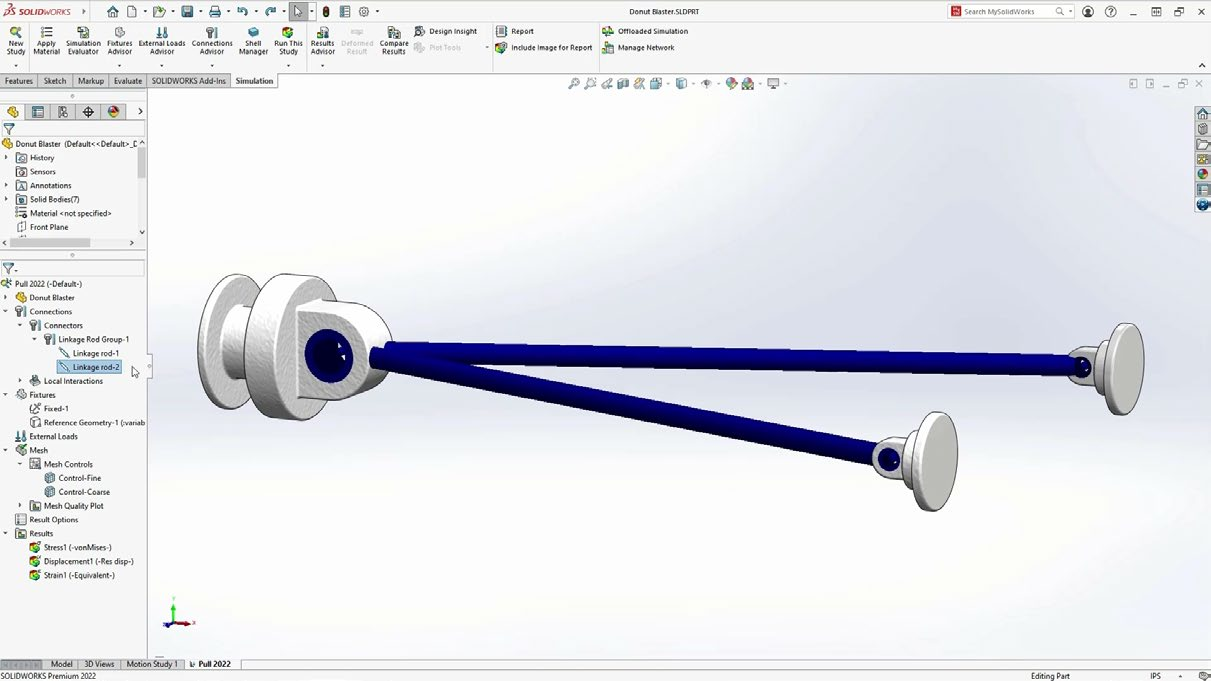The height and width of the screenshot is (681, 1211).
Task: Open the Motion Study 1 tab
Action: 151,664
